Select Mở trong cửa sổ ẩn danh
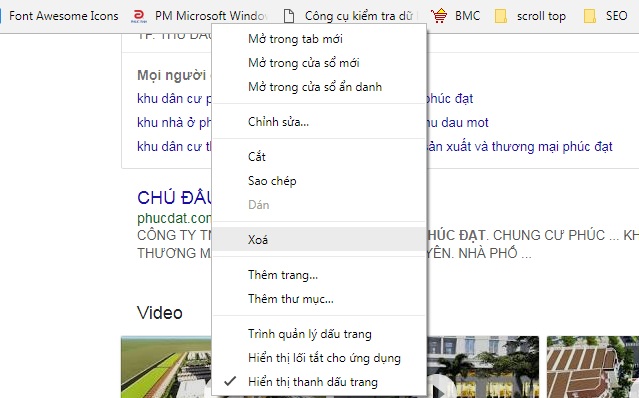 [x=319, y=87]
